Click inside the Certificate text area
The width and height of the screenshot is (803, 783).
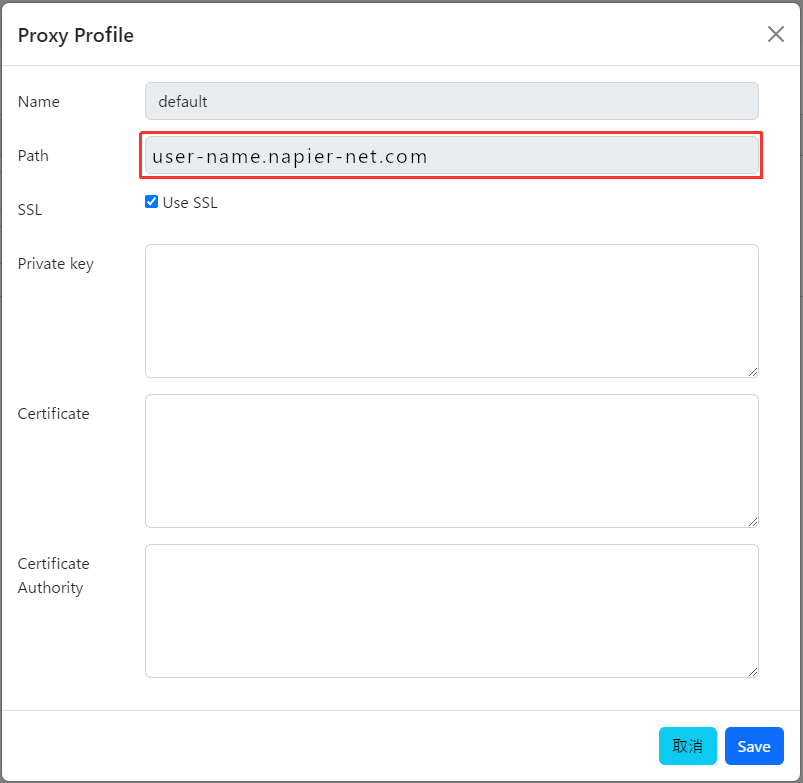(x=451, y=461)
